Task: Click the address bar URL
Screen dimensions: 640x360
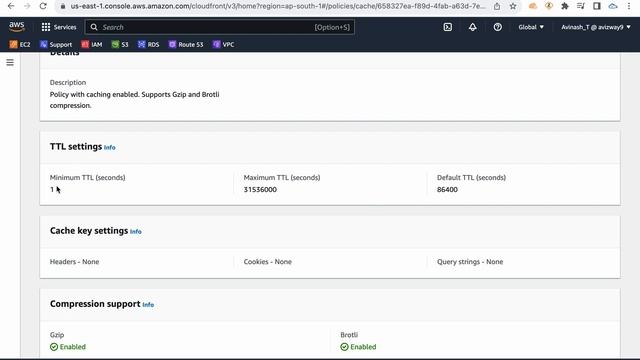Action: [278, 6]
